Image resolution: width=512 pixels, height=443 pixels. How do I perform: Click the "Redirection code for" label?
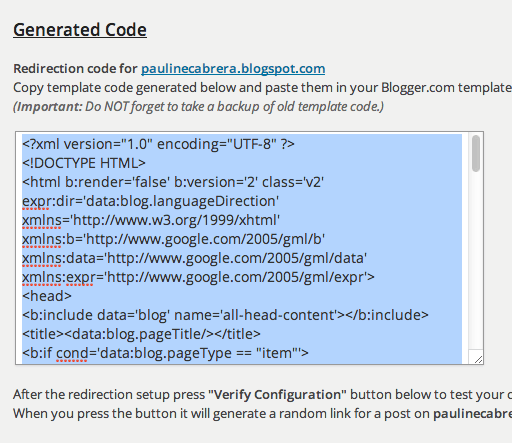click(x=75, y=69)
